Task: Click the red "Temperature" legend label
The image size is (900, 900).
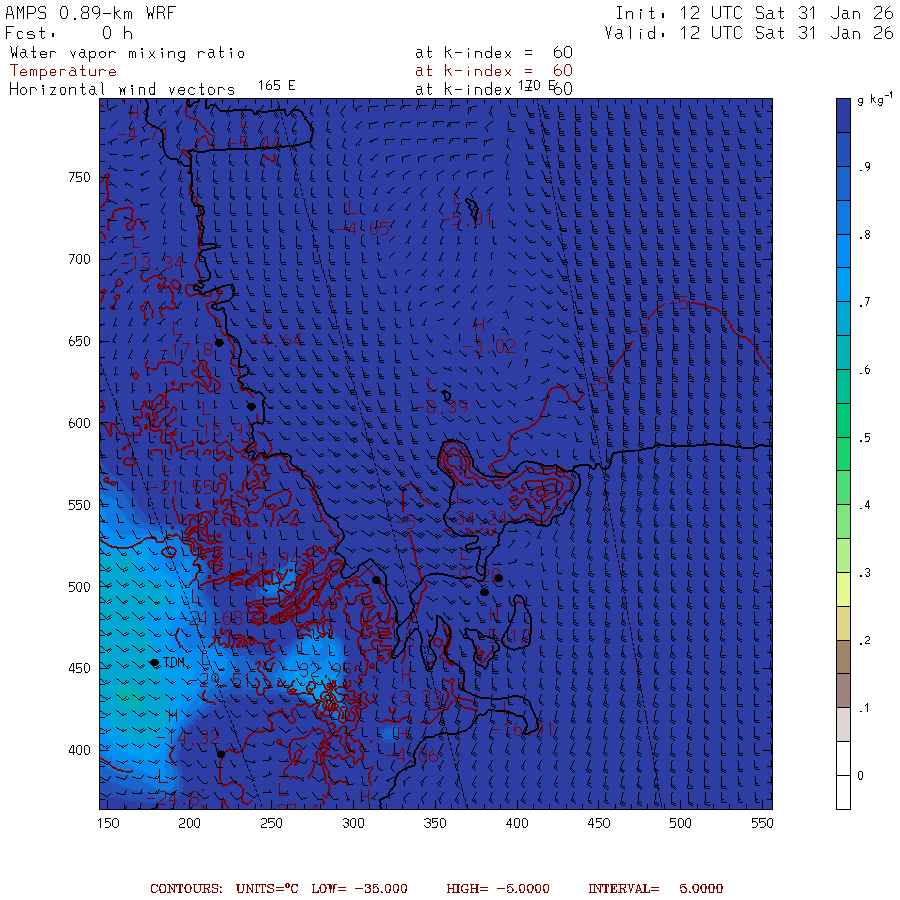Action: pos(63,71)
